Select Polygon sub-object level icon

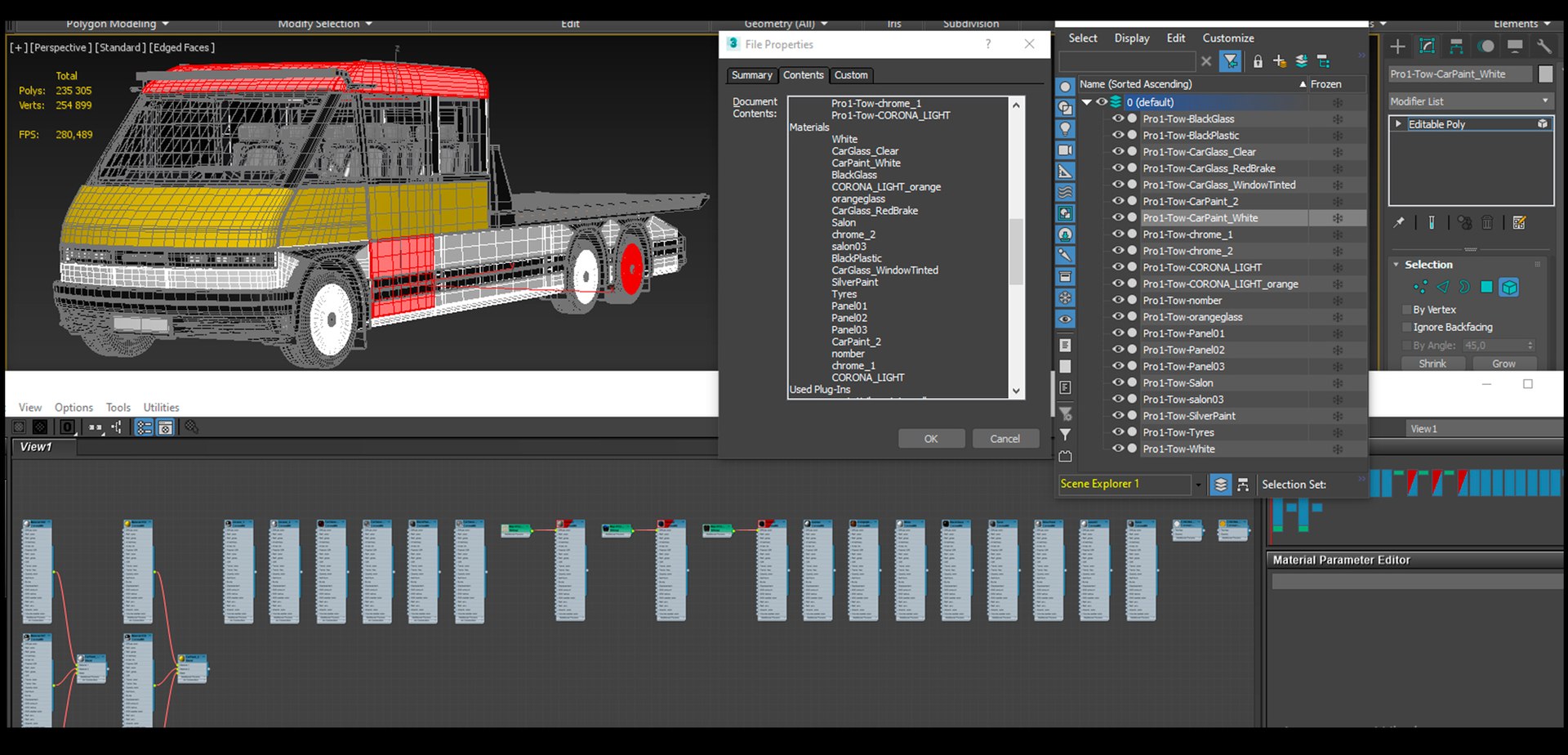pyautogui.click(x=1486, y=287)
